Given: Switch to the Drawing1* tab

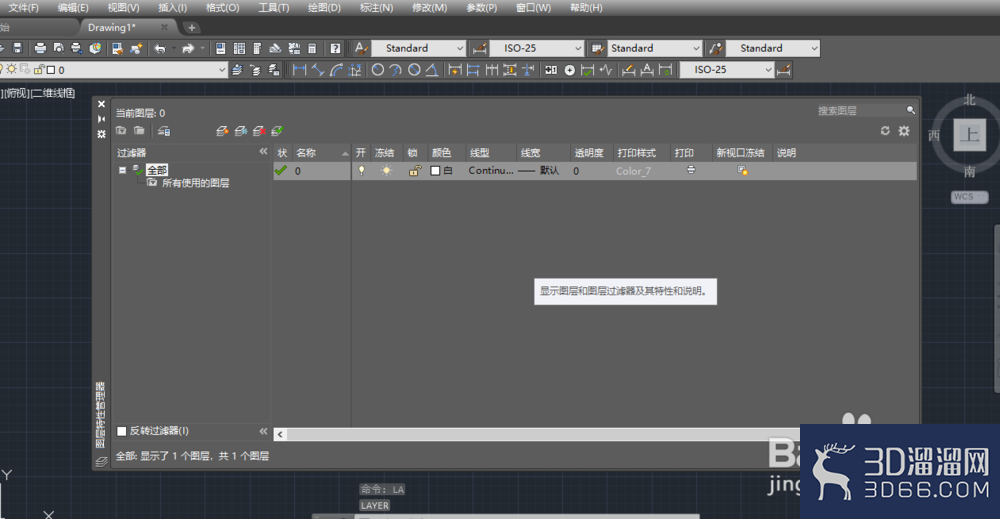Looking at the screenshot, I should [x=112, y=27].
